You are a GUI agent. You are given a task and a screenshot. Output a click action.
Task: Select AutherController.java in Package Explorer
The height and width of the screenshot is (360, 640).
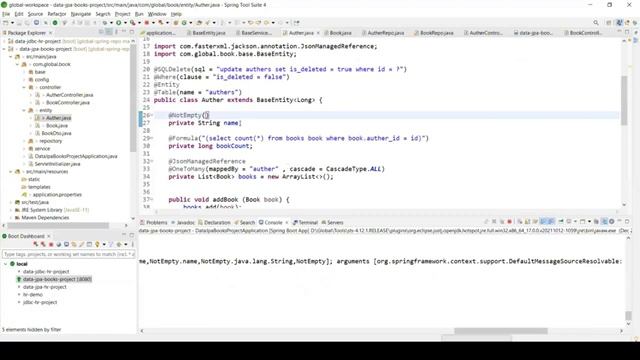tap(69, 95)
